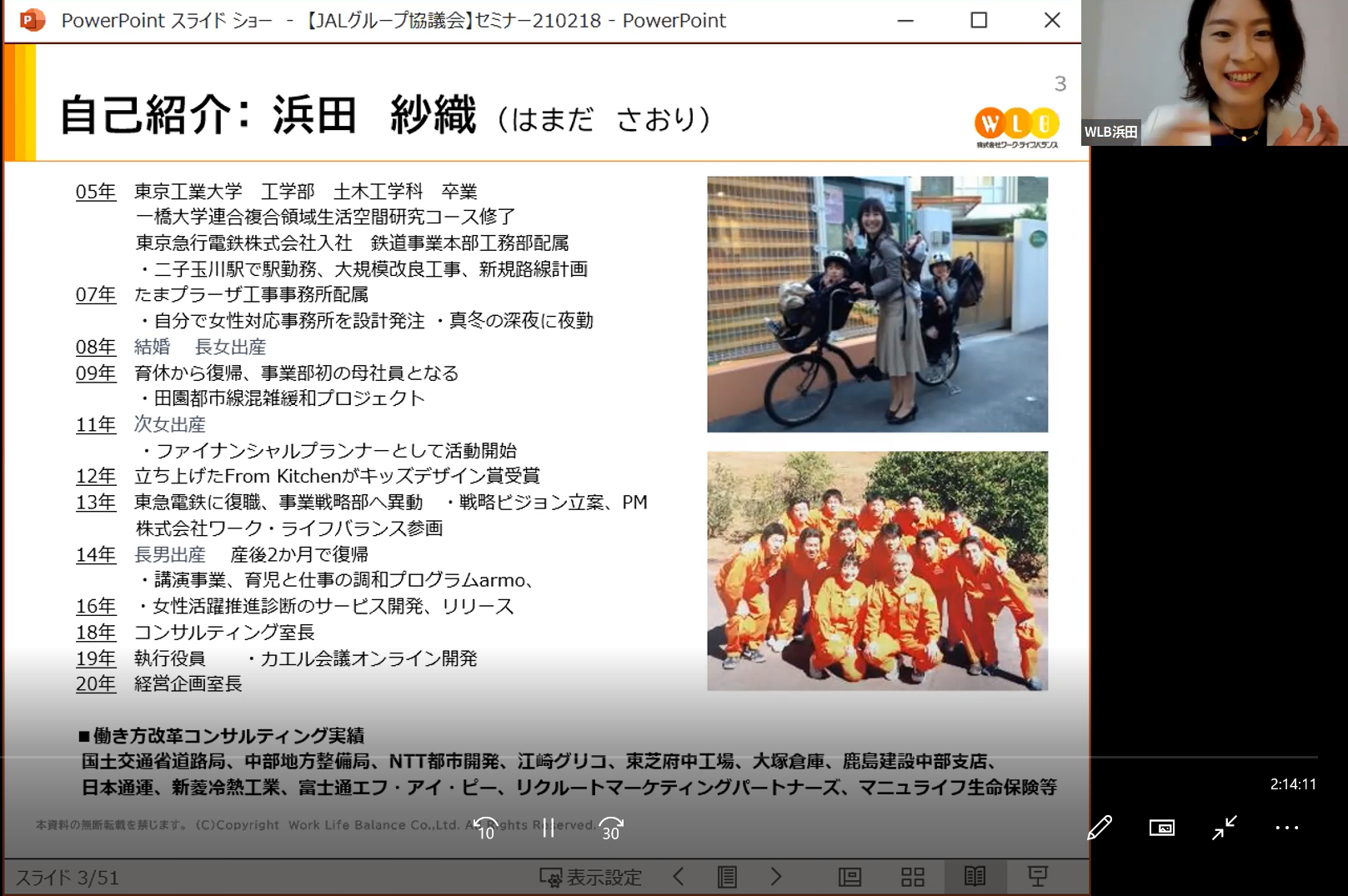Switch to normal view icon
Screen dimensions: 1348x896
pos(849,876)
